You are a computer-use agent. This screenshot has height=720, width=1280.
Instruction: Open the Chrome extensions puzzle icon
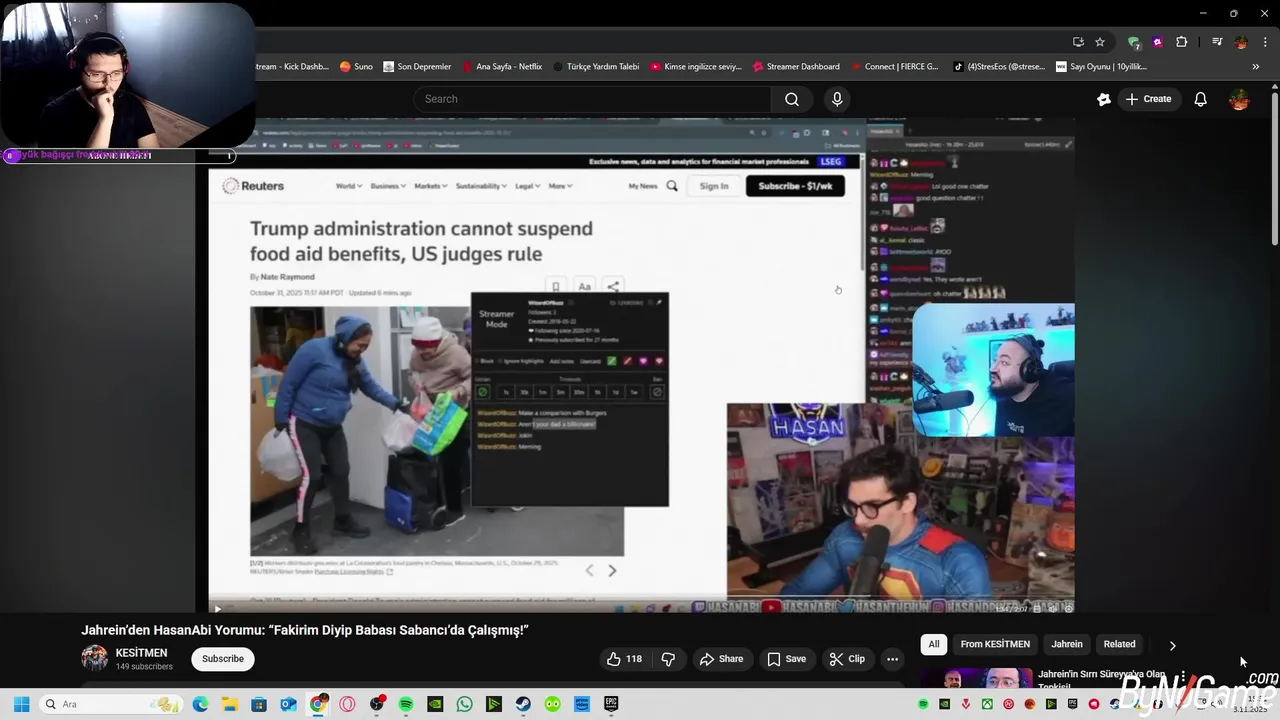(1181, 42)
